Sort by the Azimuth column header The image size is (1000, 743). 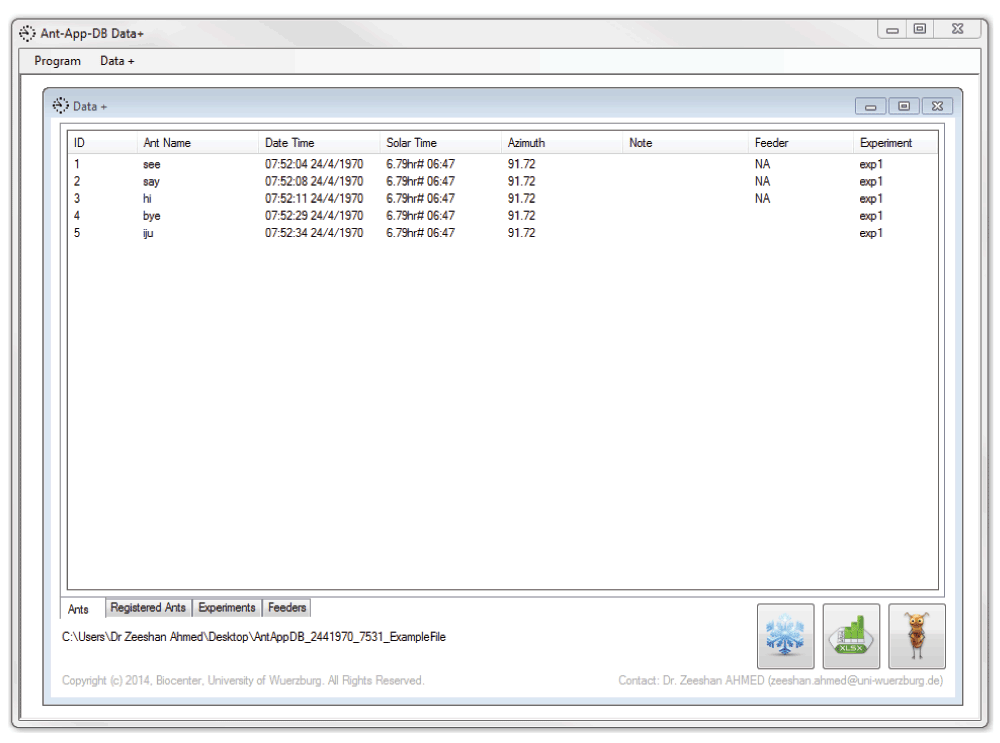click(561, 143)
